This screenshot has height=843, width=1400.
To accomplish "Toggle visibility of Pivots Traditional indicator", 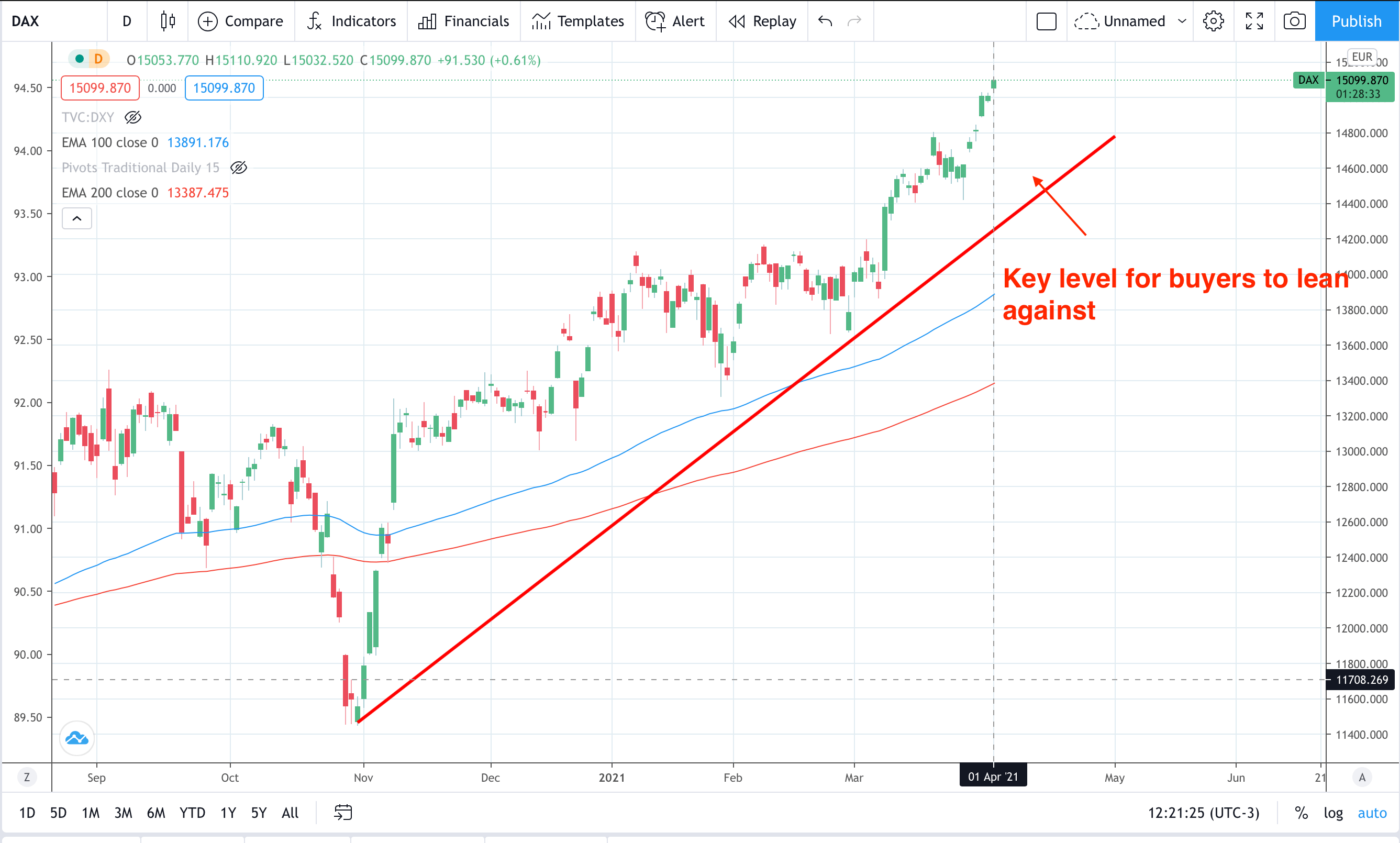I will pyautogui.click(x=239, y=168).
